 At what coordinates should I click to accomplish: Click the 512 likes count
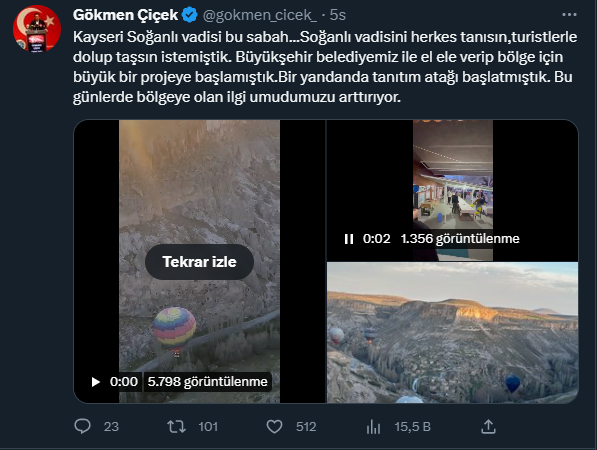point(306,427)
